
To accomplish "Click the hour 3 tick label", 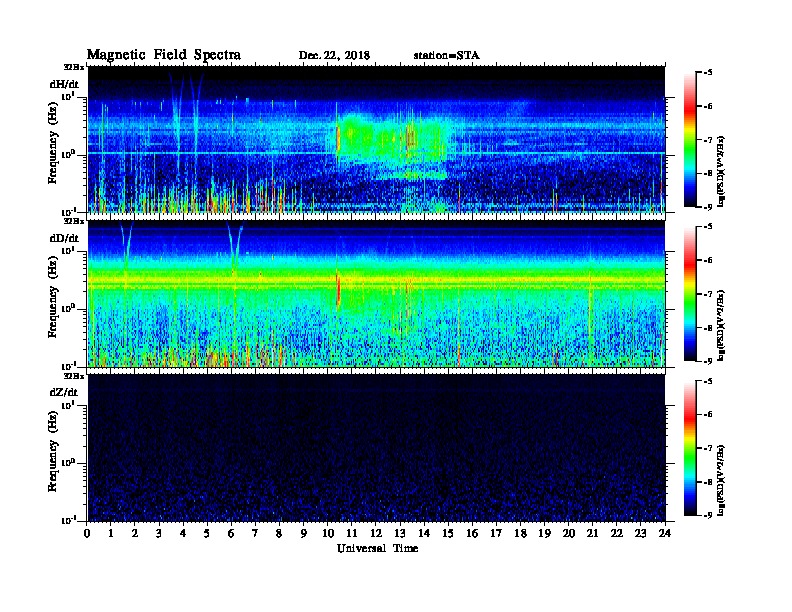I will click(159, 534).
